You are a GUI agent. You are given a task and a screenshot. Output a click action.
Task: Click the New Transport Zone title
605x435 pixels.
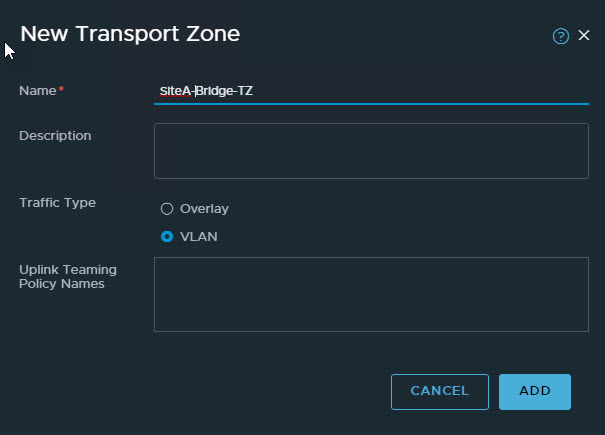tap(130, 34)
